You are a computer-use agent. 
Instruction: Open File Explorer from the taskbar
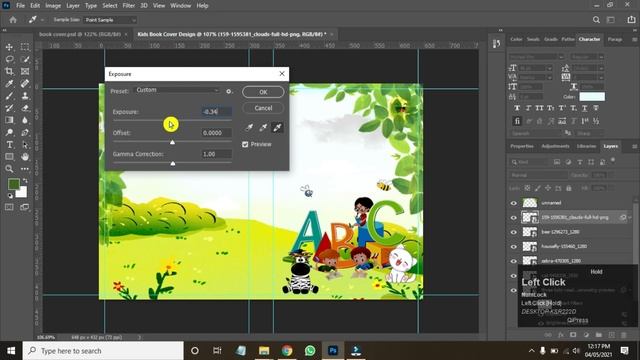coord(264,351)
